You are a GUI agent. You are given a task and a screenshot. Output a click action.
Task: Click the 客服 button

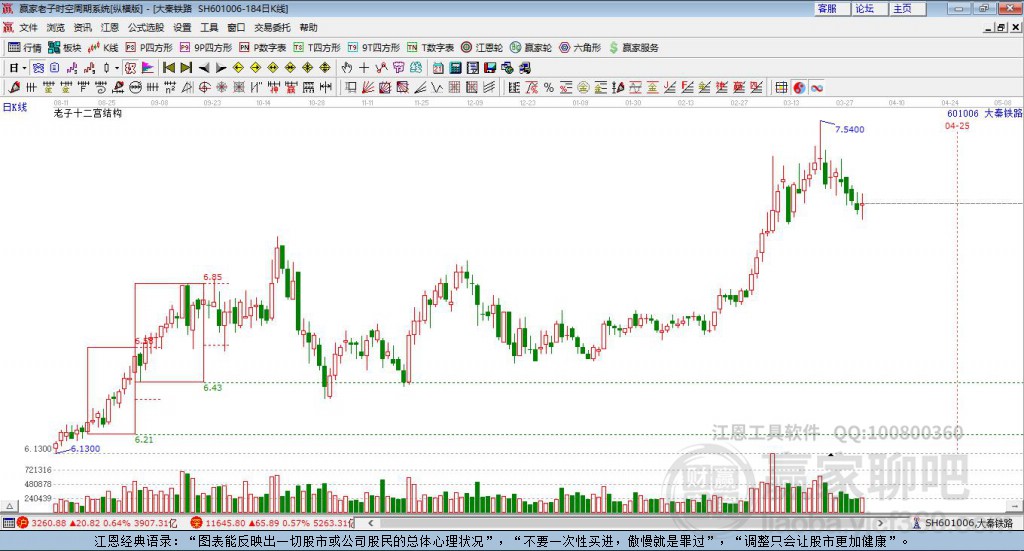pyautogui.click(x=832, y=8)
